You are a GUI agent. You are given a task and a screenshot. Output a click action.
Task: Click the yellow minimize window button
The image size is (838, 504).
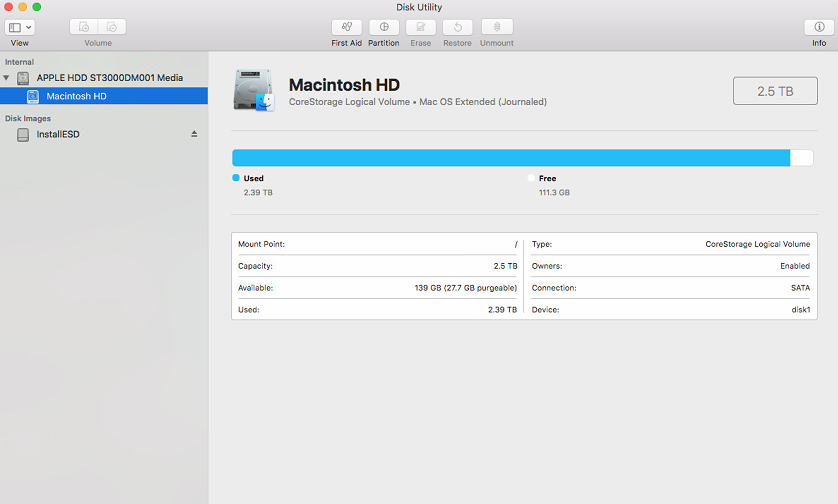(22, 7)
